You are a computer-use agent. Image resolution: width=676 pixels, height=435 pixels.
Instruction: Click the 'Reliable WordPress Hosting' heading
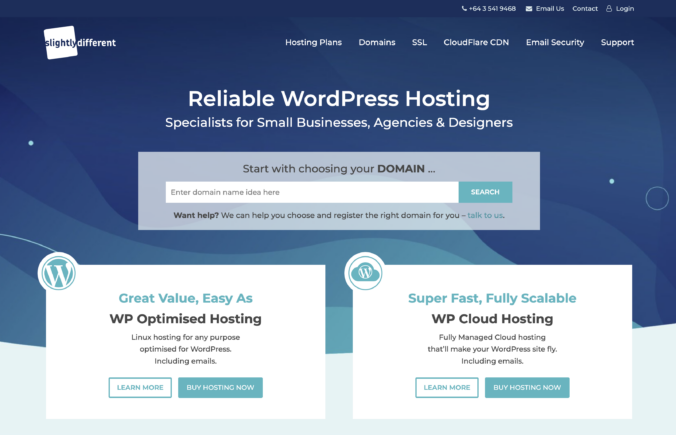coord(339,99)
